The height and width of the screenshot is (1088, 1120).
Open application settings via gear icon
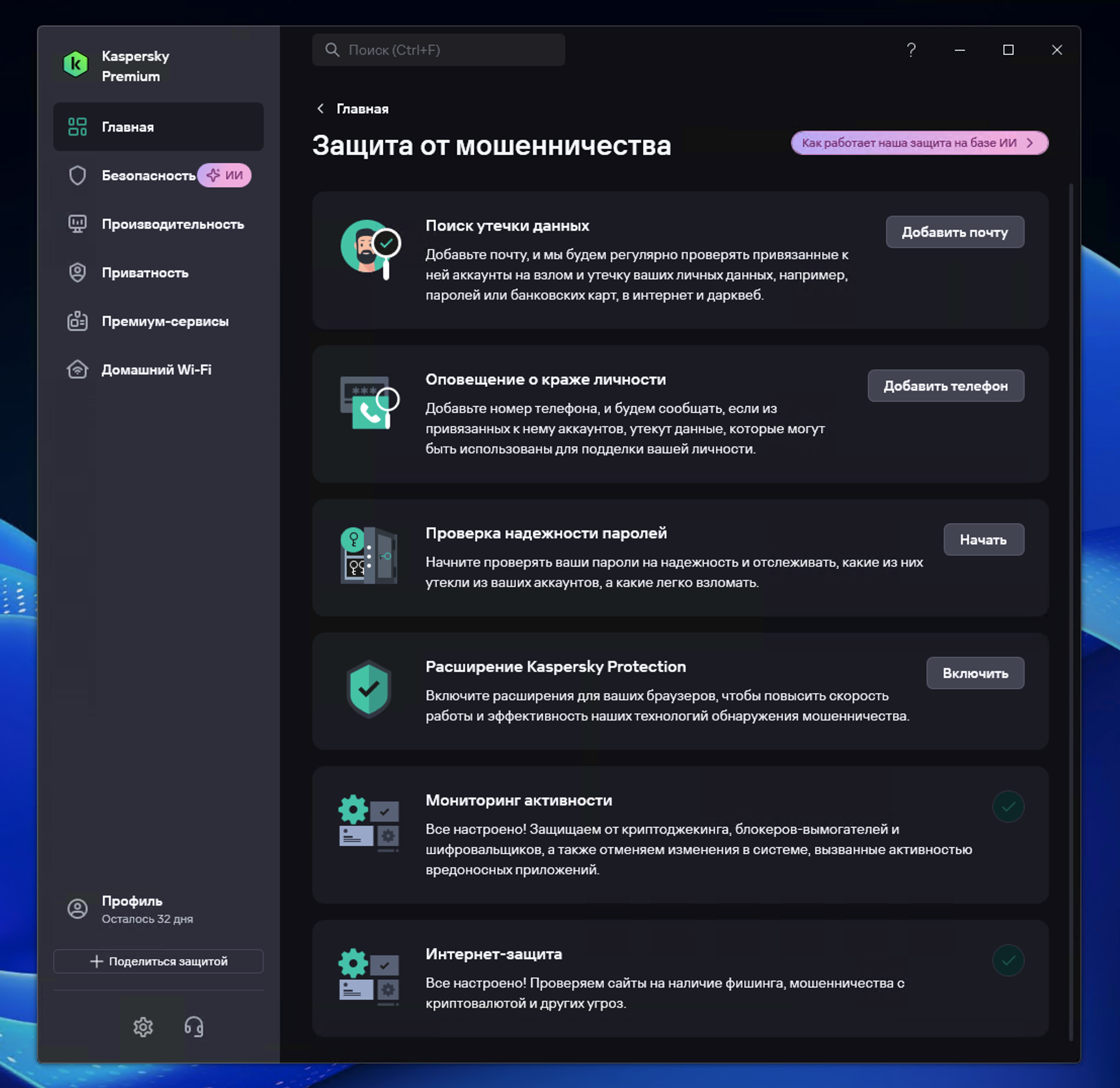[x=143, y=1027]
